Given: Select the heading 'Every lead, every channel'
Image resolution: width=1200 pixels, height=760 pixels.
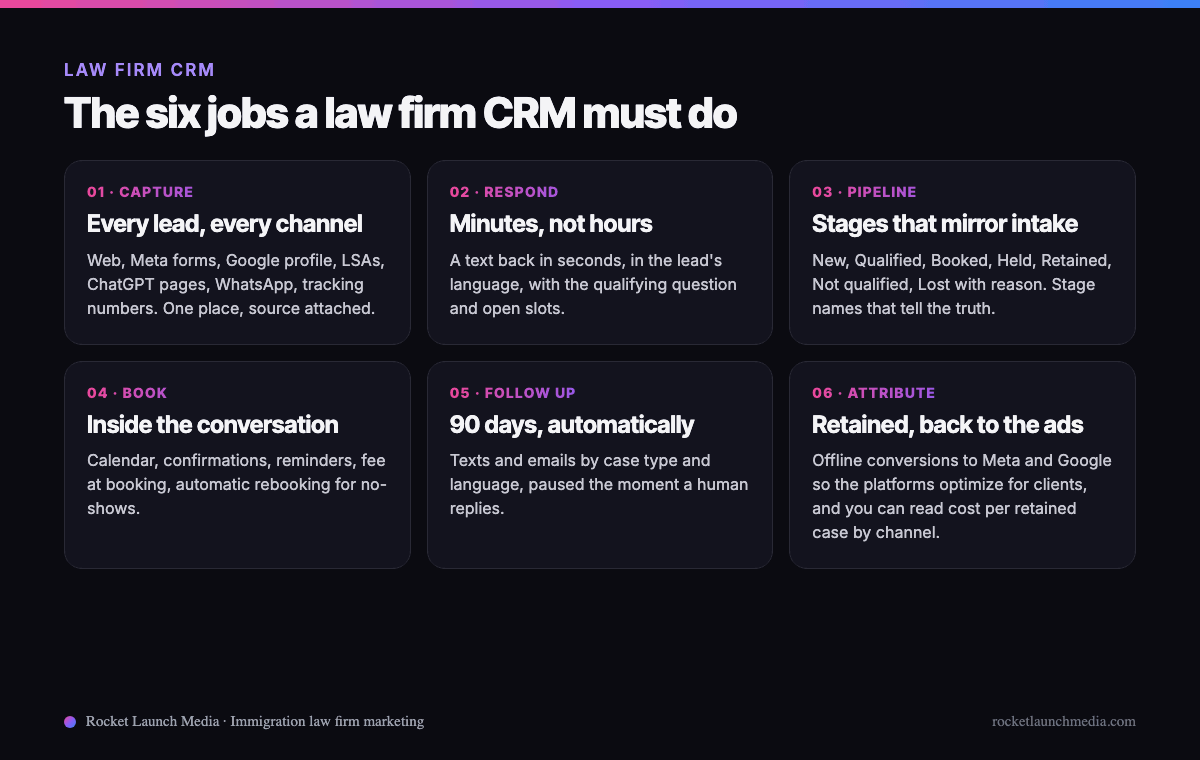Looking at the screenshot, I should click(x=225, y=223).
